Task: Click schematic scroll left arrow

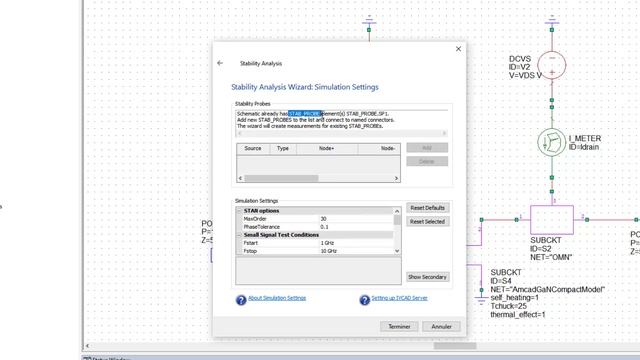Action: click(x=87, y=346)
